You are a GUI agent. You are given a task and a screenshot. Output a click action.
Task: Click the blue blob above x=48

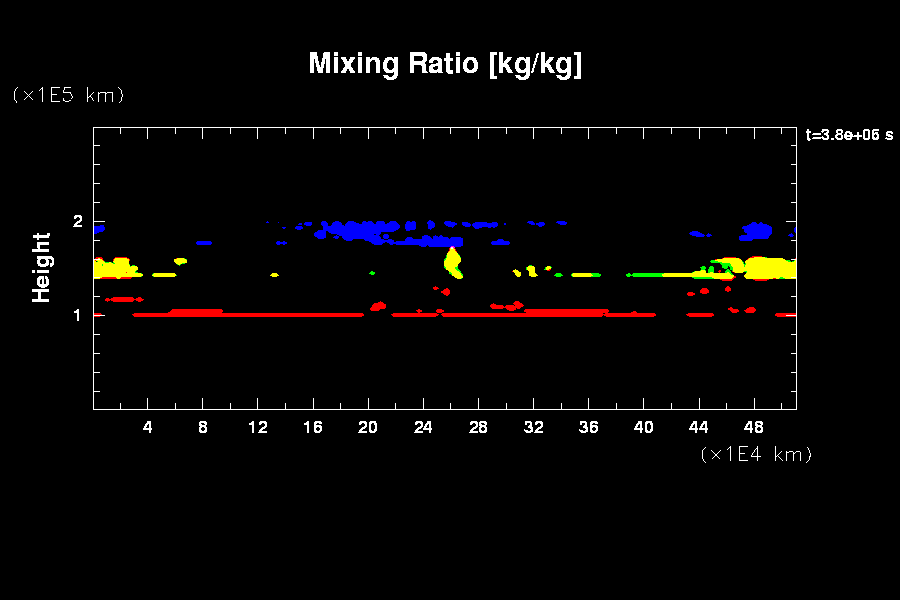tap(757, 232)
